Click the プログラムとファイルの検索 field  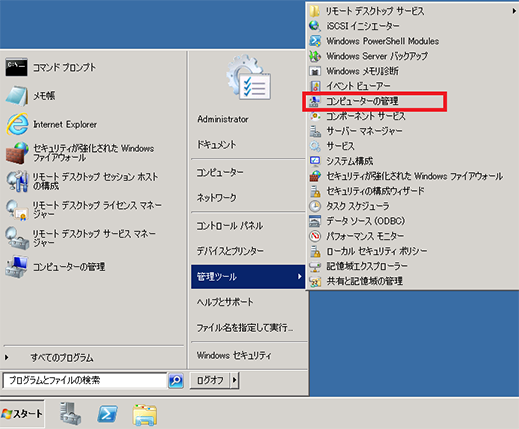coord(85,380)
